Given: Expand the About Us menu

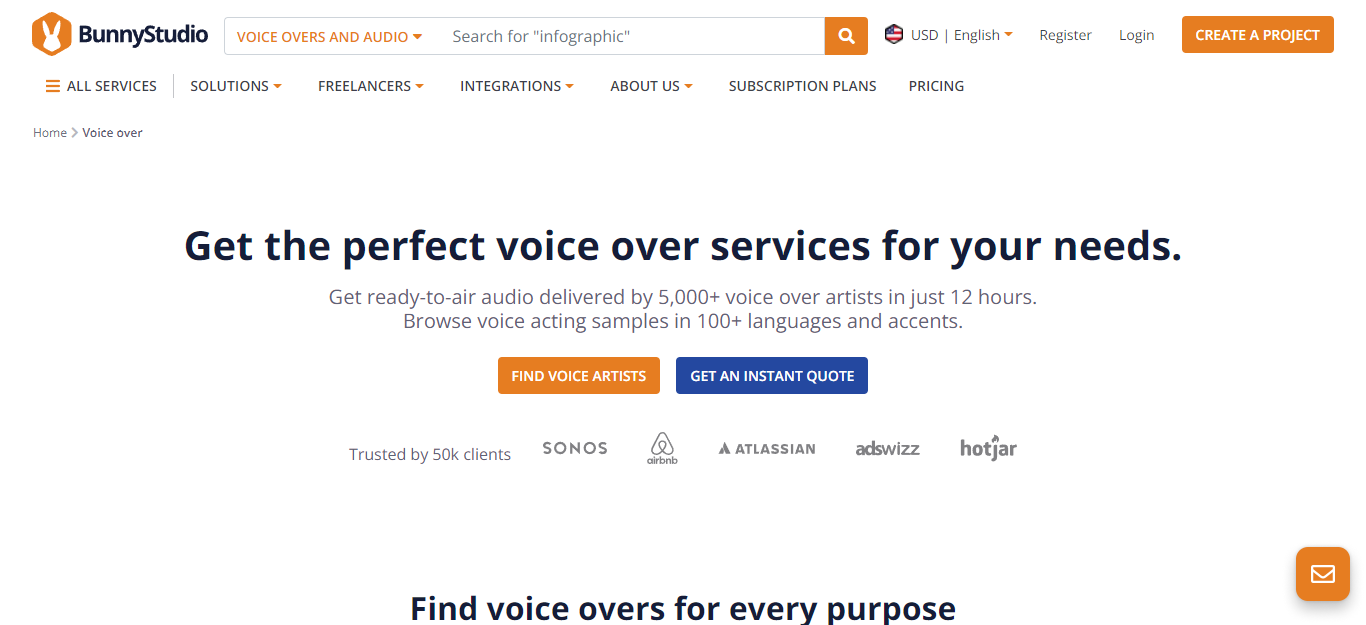Looking at the screenshot, I should click(651, 86).
